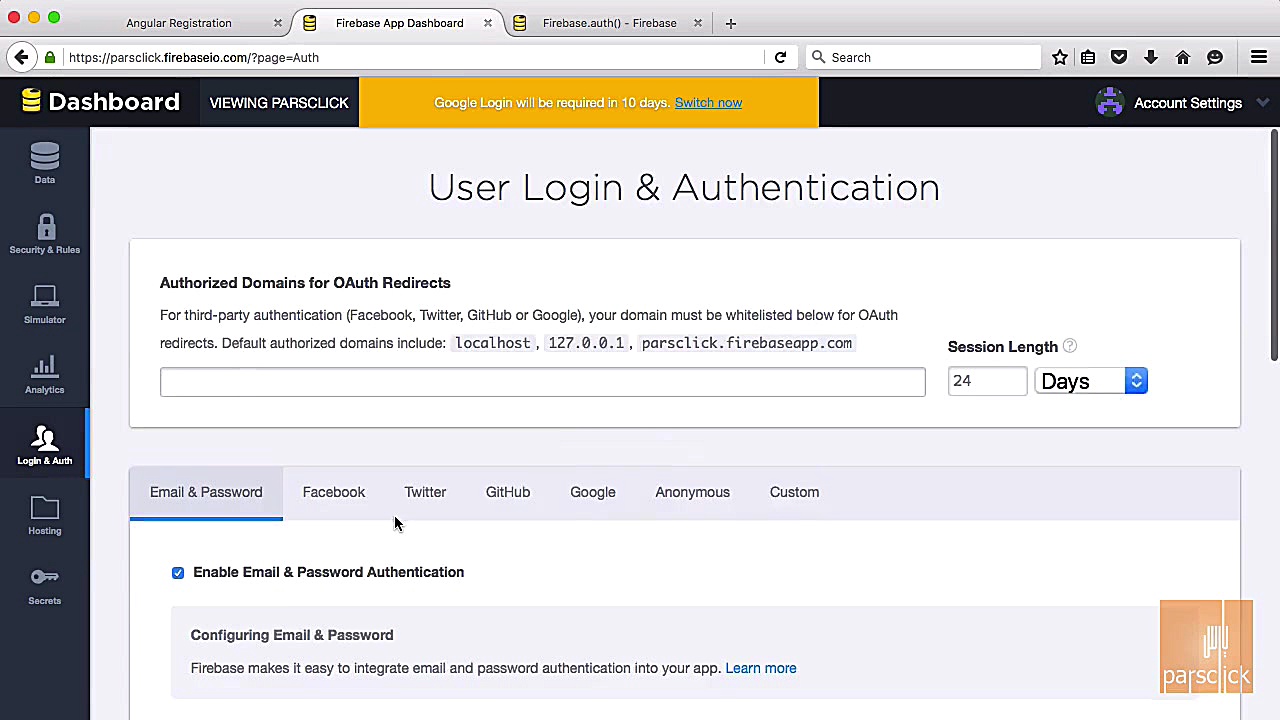Open the bookmarks list icon
The height and width of the screenshot is (720, 1280).
pyautogui.click(x=1088, y=57)
